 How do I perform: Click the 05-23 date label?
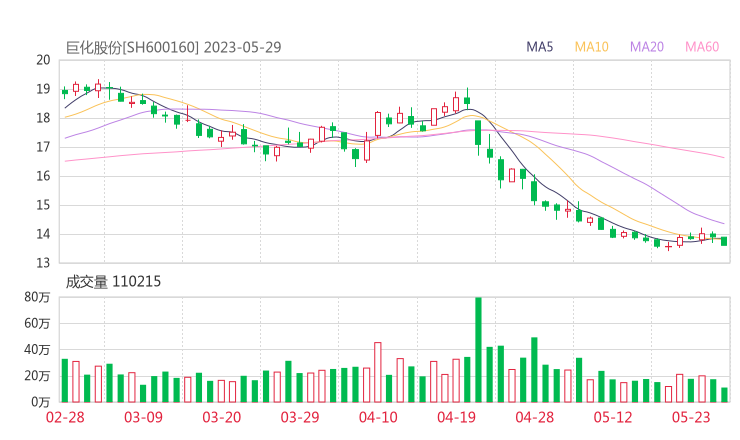pos(691,417)
